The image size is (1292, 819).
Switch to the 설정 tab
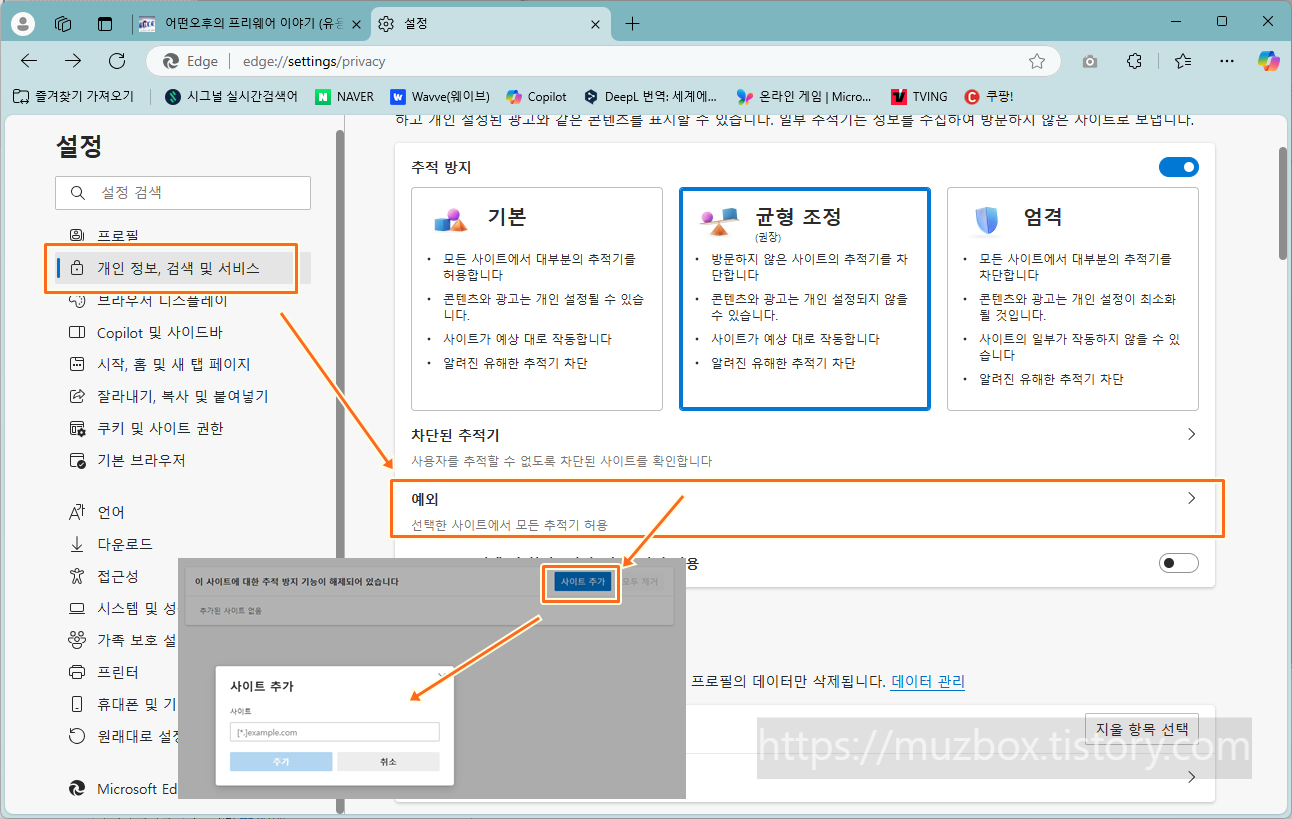[491, 24]
